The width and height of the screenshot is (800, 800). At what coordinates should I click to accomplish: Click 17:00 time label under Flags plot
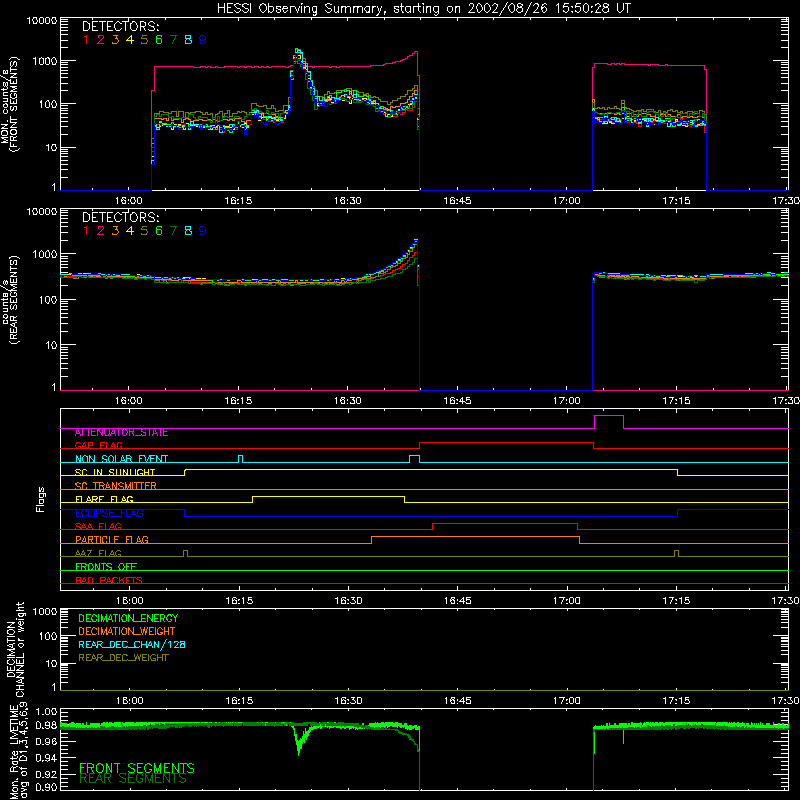coord(567,601)
